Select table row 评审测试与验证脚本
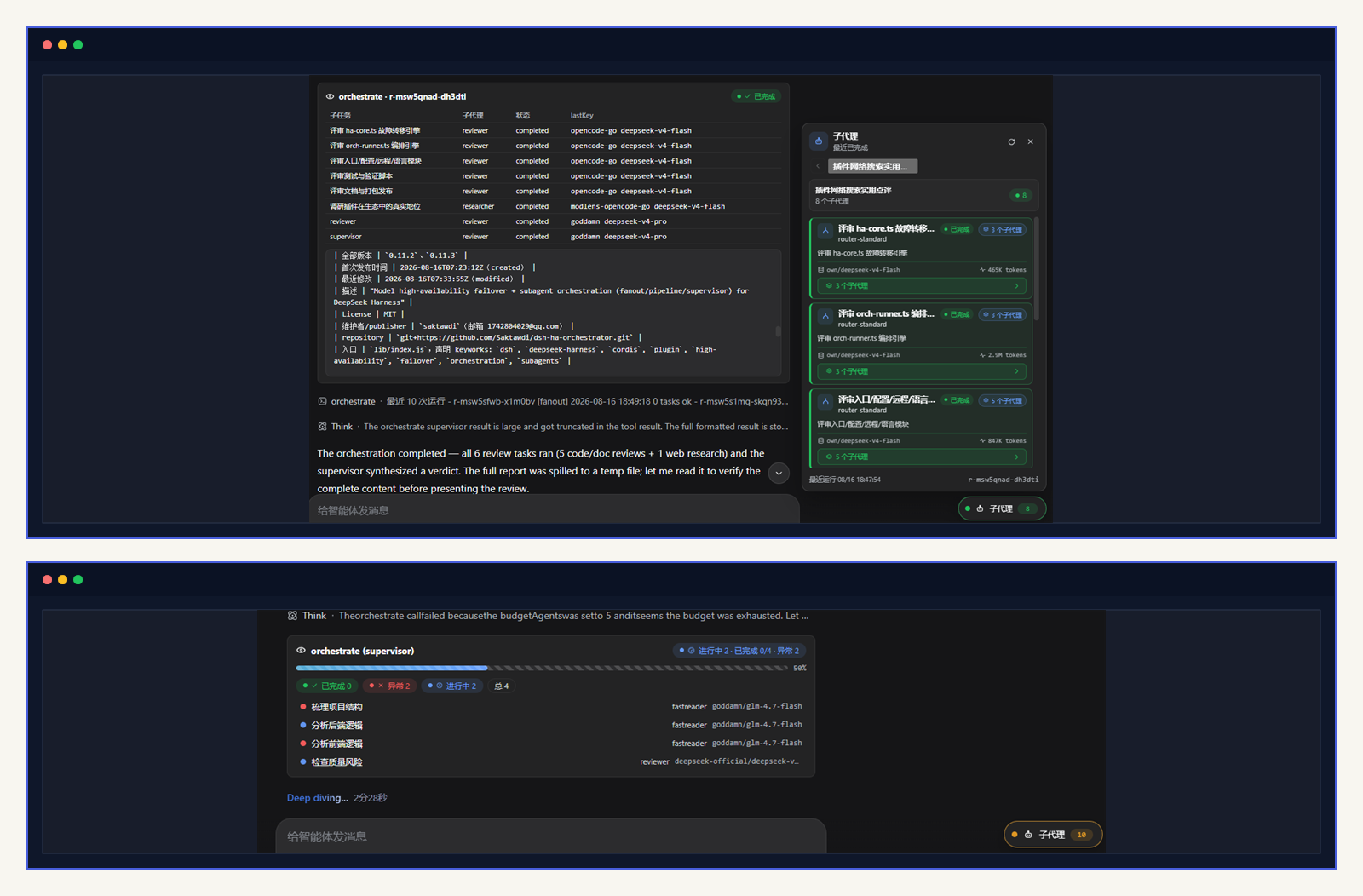This screenshot has width=1363, height=896. 554,176
